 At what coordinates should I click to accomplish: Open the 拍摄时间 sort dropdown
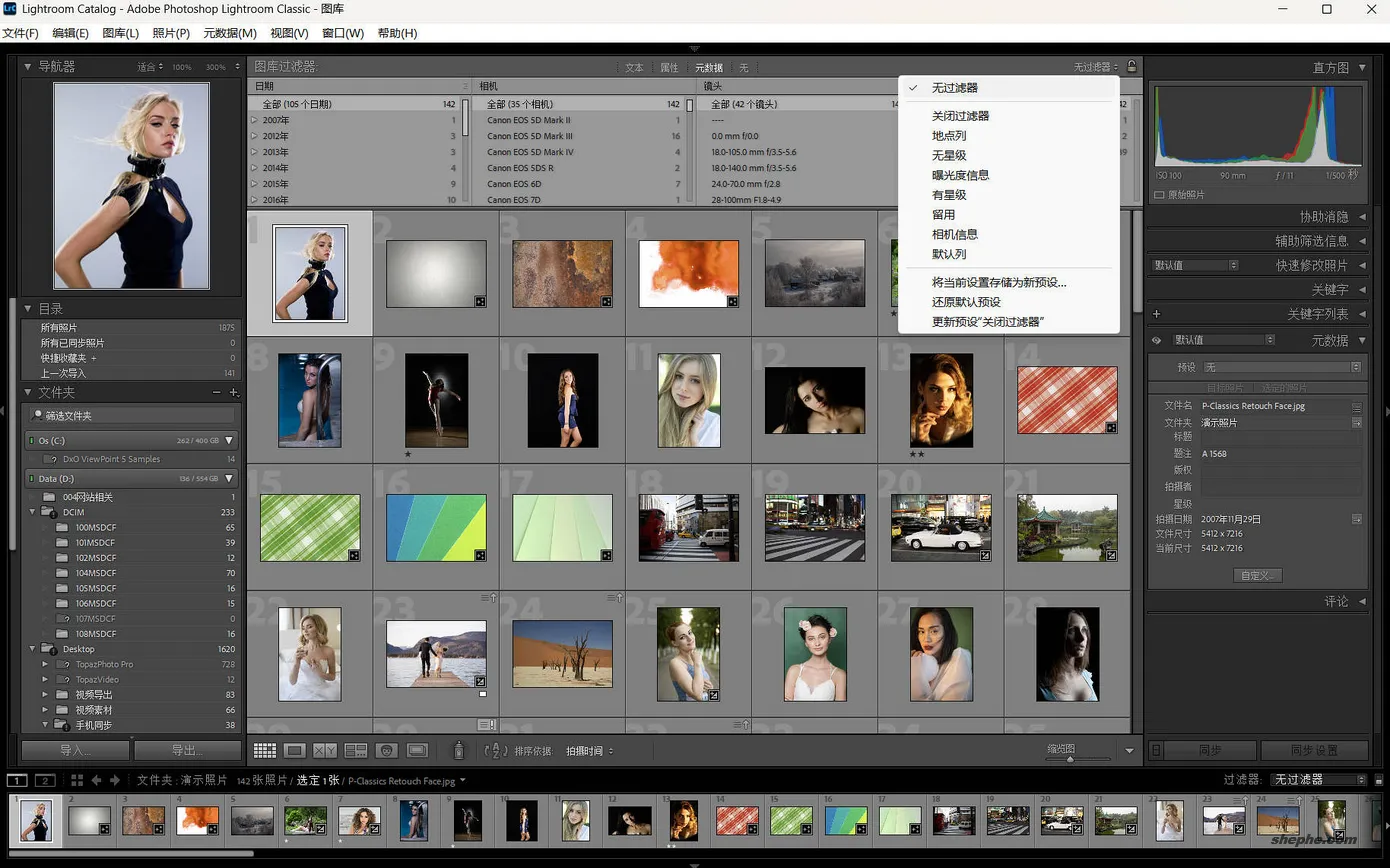coord(590,751)
